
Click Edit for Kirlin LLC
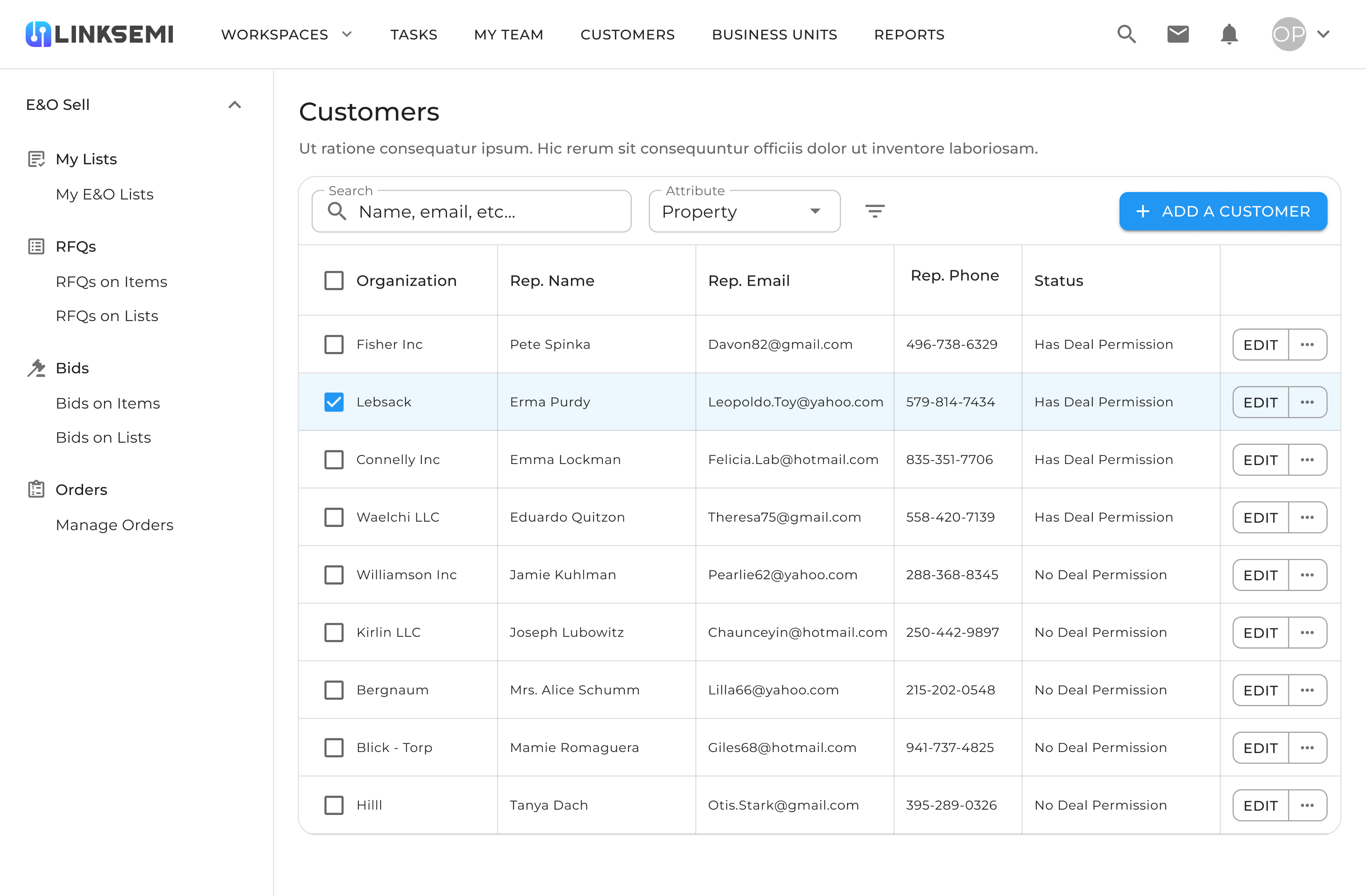click(x=1260, y=633)
